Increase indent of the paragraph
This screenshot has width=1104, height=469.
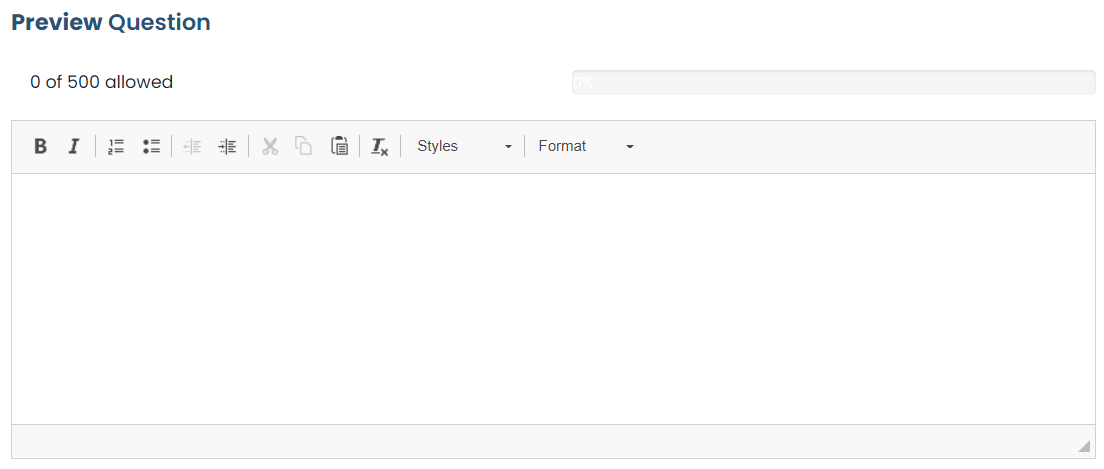[x=227, y=146]
